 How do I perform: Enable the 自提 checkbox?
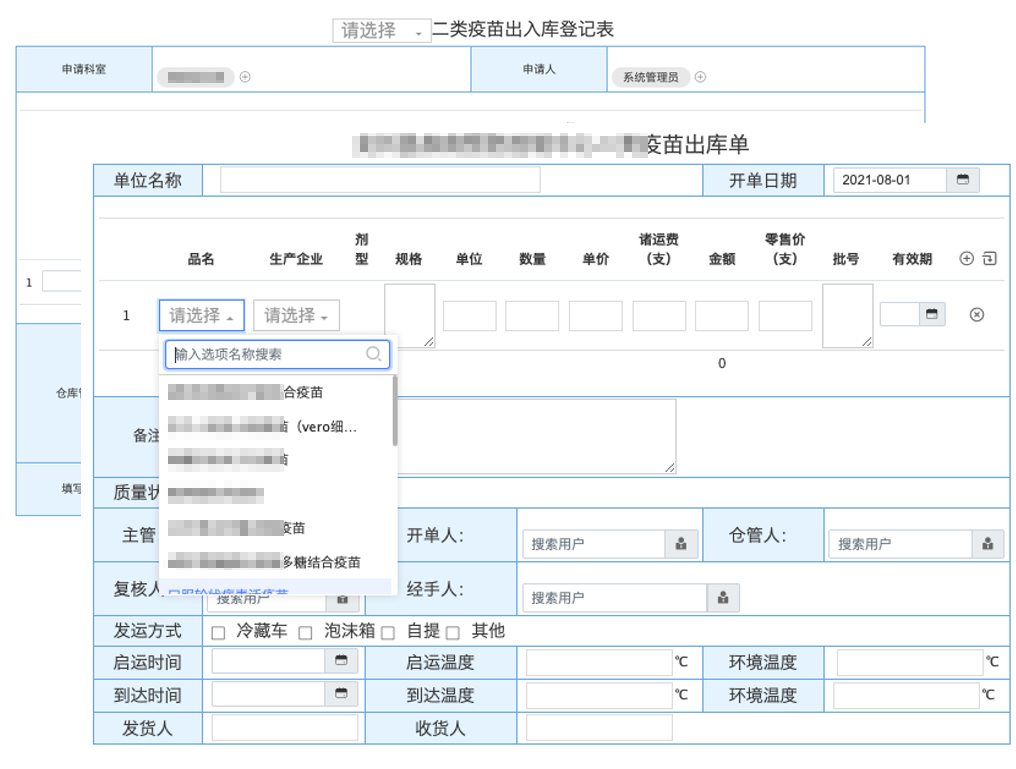(388, 633)
